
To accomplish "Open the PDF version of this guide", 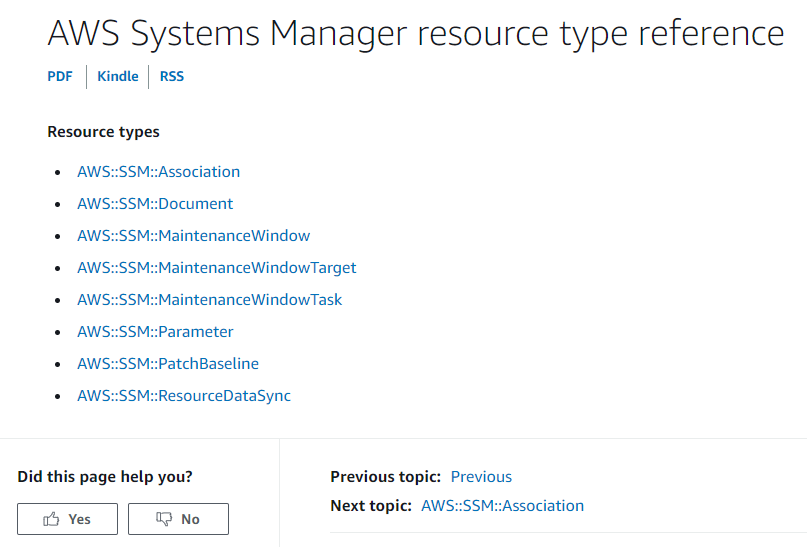I will pyautogui.click(x=60, y=76).
